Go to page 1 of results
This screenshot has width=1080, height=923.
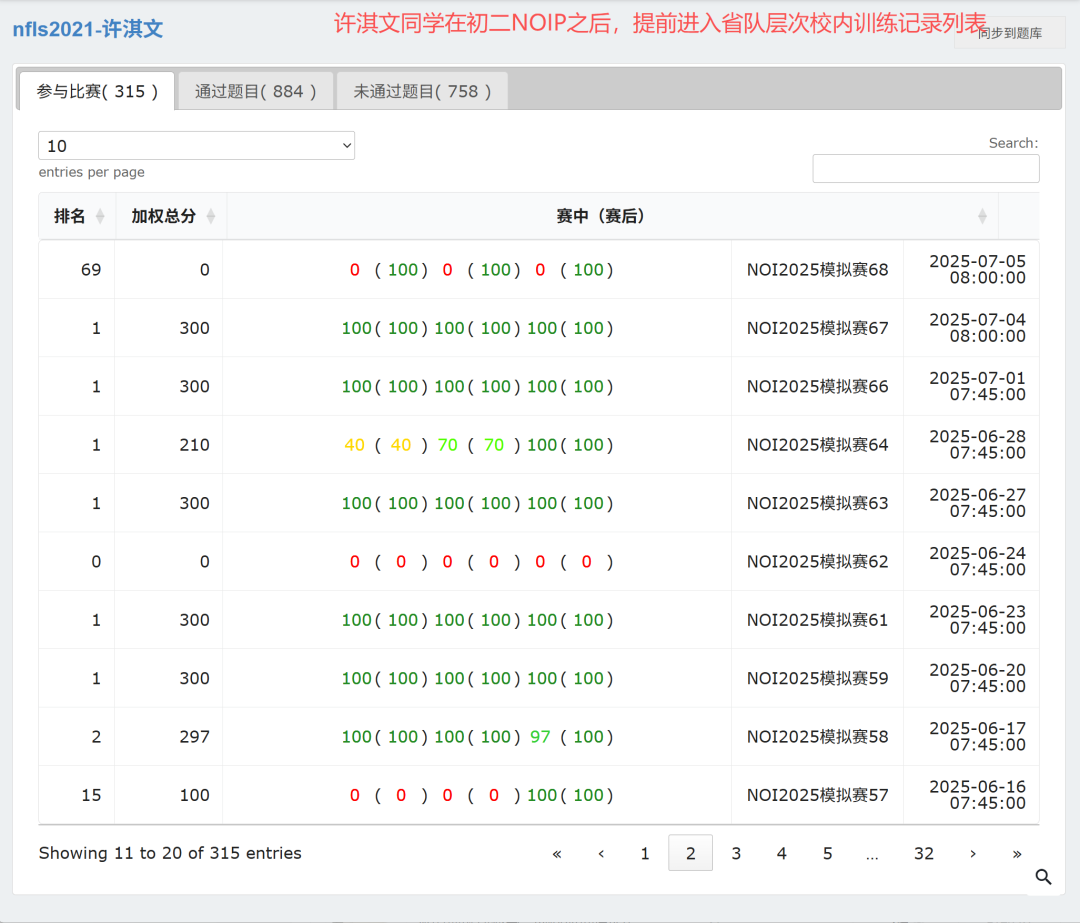[x=645, y=853]
